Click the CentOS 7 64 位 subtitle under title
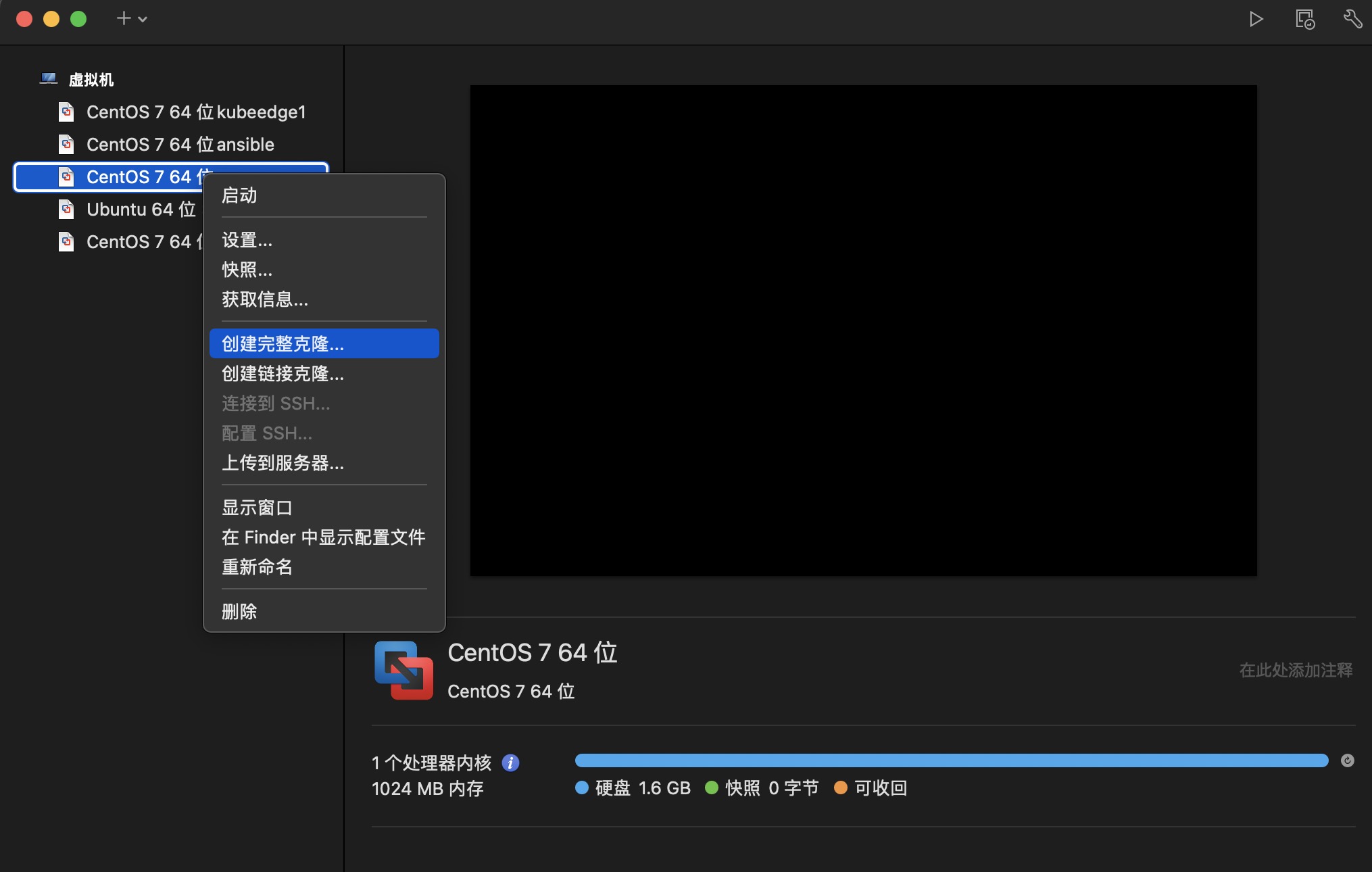This screenshot has height=872, width=1372. (x=511, y=692)
